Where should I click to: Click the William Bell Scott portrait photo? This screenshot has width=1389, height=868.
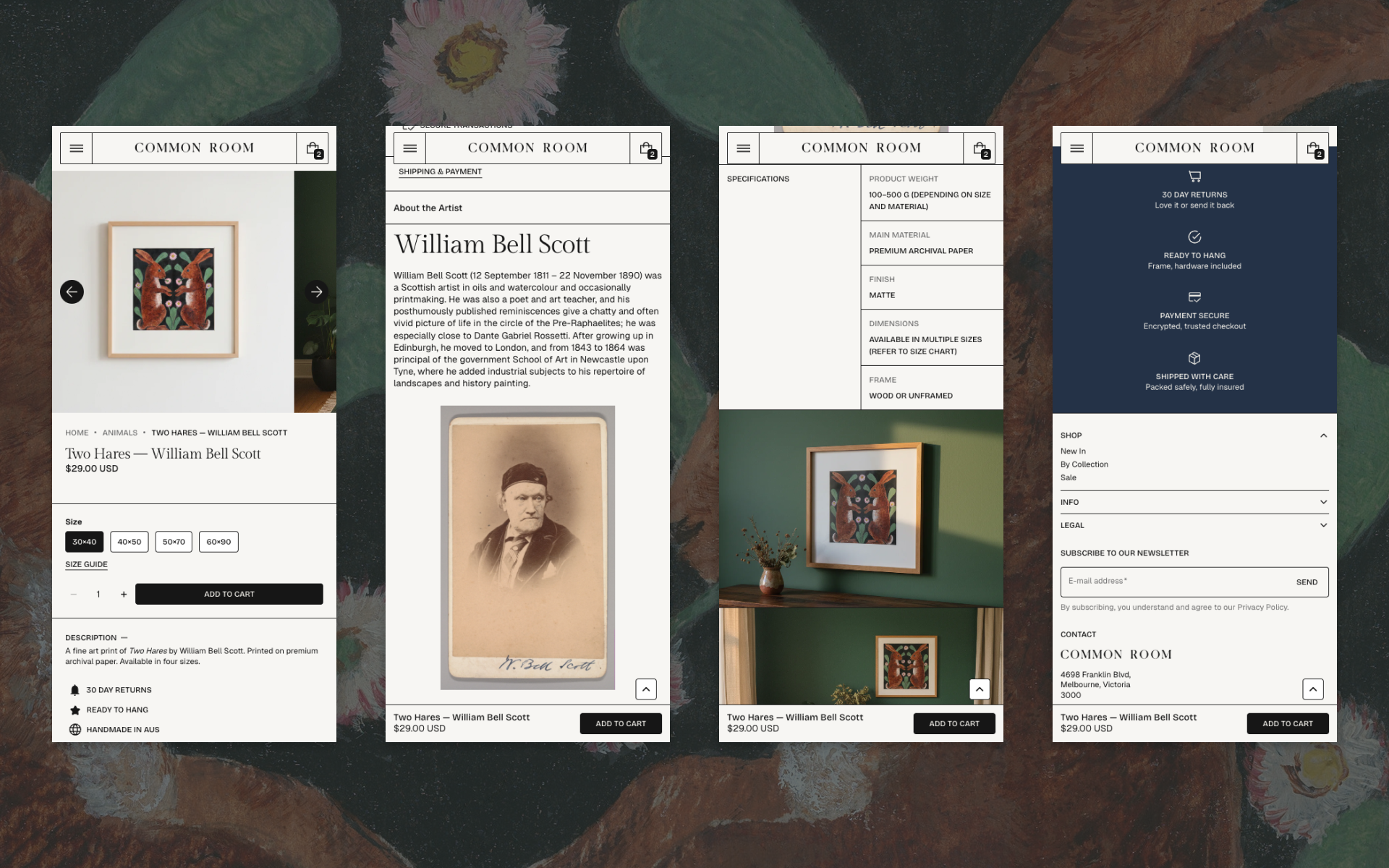coord(527,548)
